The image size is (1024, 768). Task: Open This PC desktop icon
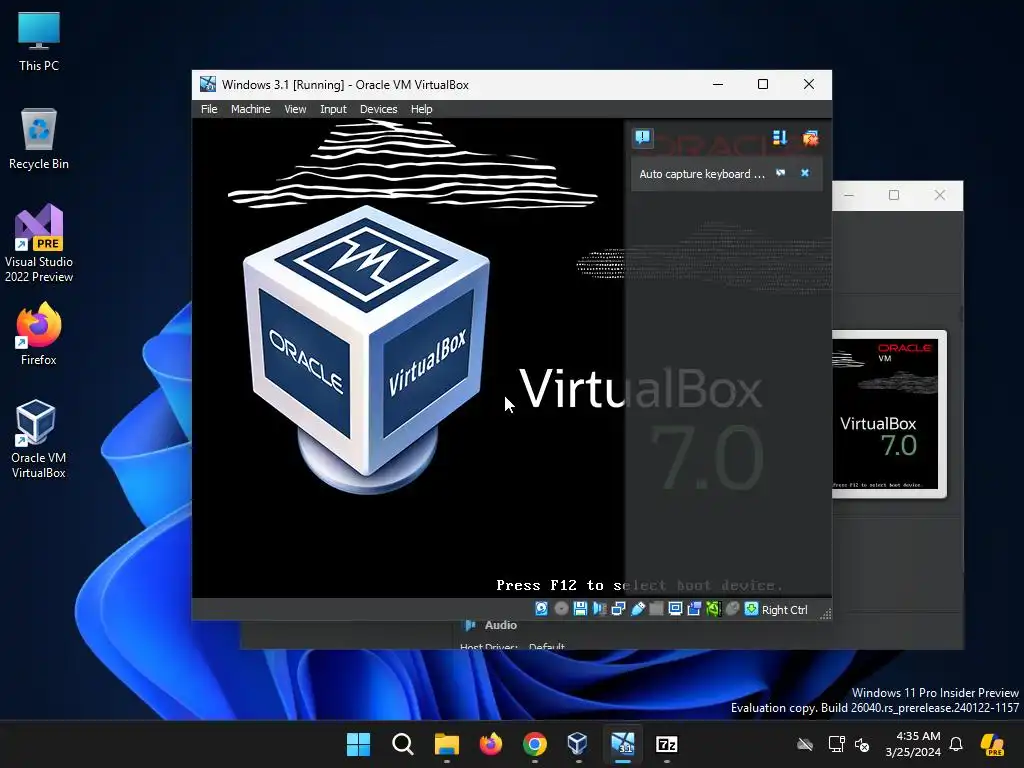click(x=39, y=41)
